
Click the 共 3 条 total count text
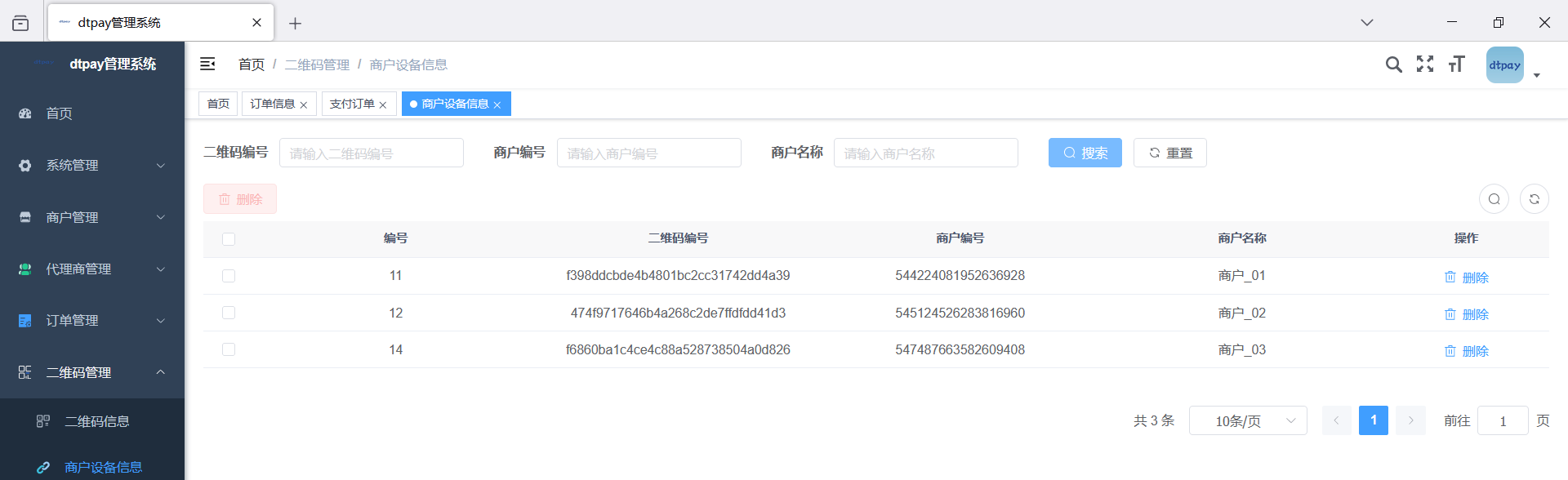1154,420
